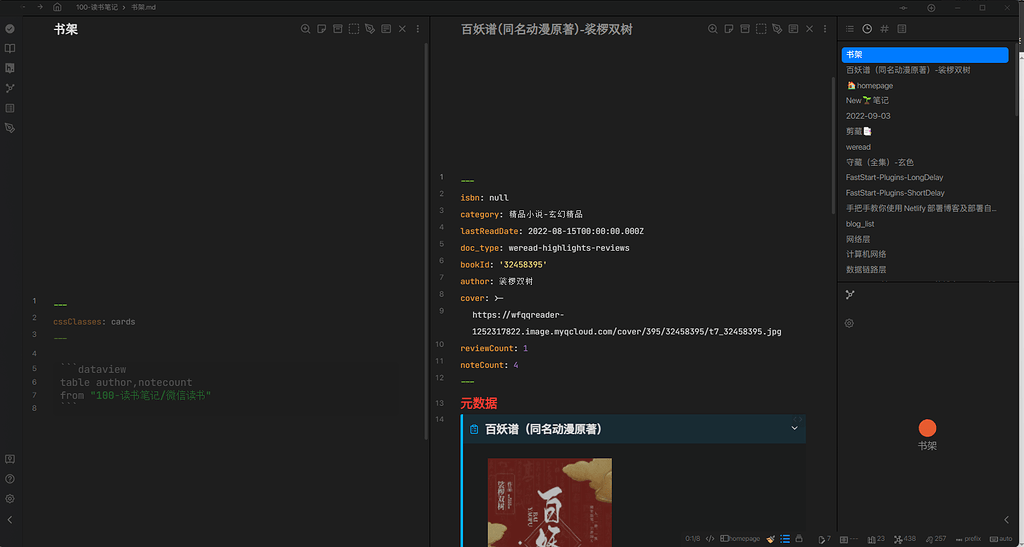
Task: Click the 257 links count in status bar
Action: [936, 539]
